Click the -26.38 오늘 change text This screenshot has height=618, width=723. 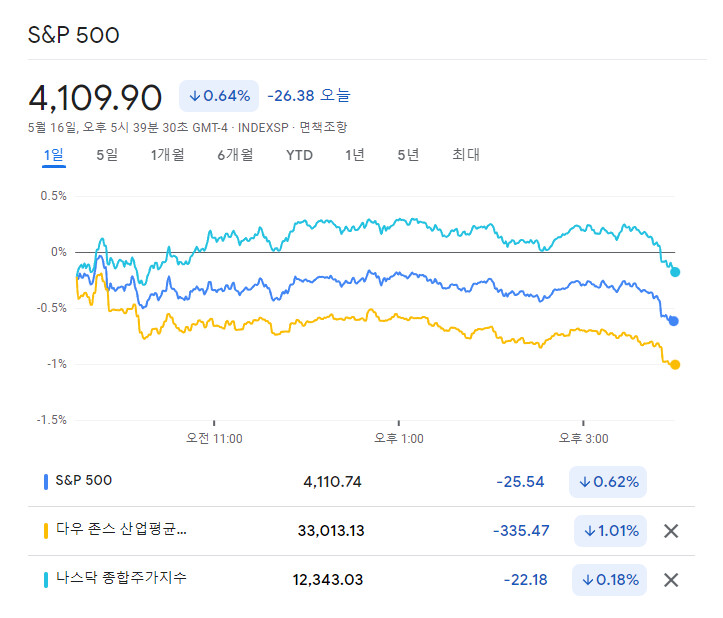click(309, 96)
